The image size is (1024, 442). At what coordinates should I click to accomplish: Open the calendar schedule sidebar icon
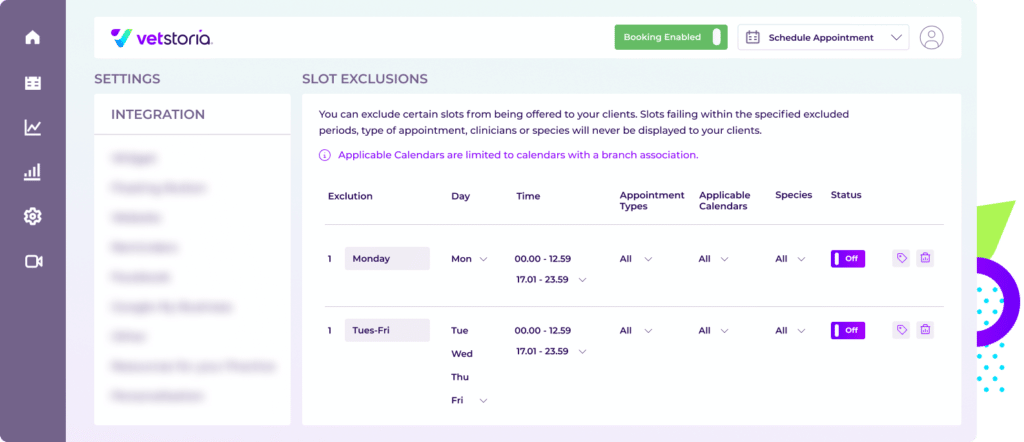point(33,83)
